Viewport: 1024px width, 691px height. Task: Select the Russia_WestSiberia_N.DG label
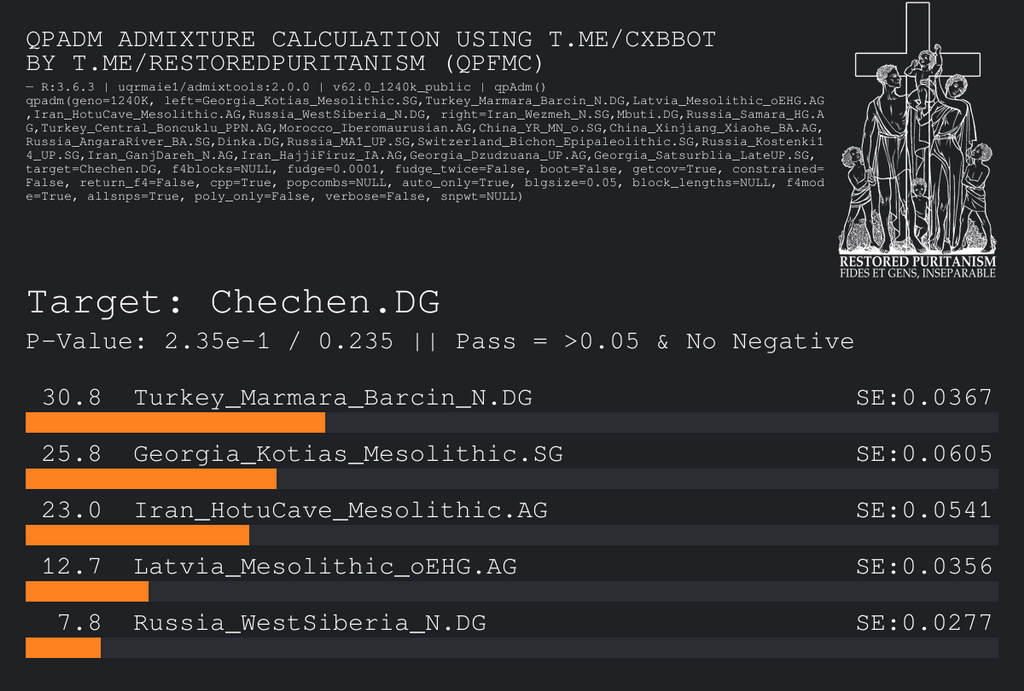coord(310,623)
